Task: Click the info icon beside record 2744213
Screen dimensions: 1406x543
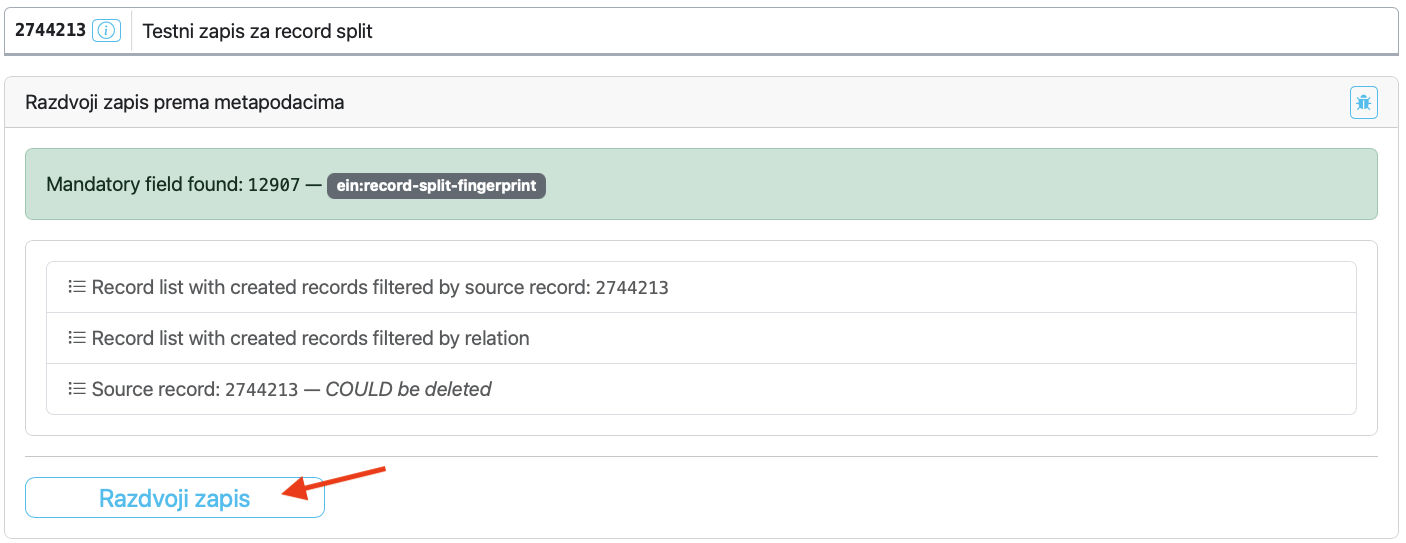Action: coord(106,31)
